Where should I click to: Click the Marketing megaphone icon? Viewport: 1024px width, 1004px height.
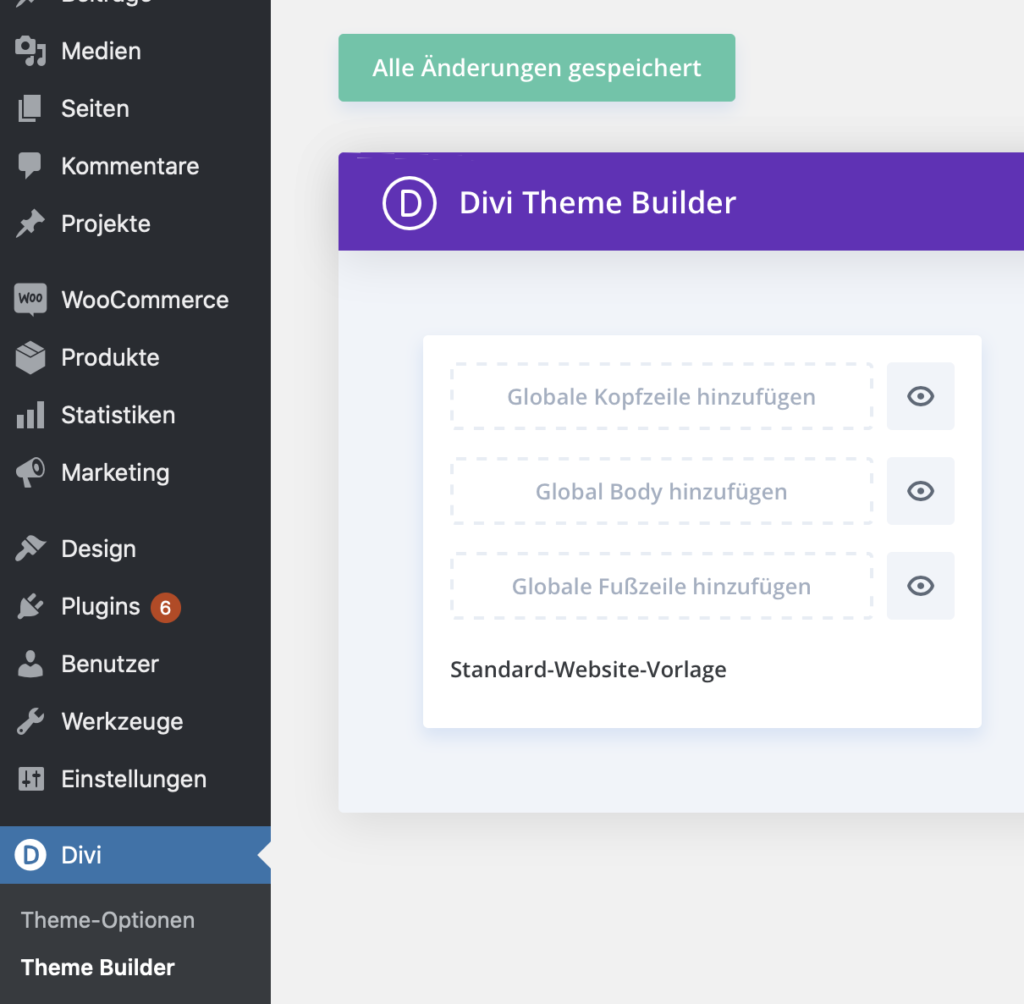click(30, 472)
